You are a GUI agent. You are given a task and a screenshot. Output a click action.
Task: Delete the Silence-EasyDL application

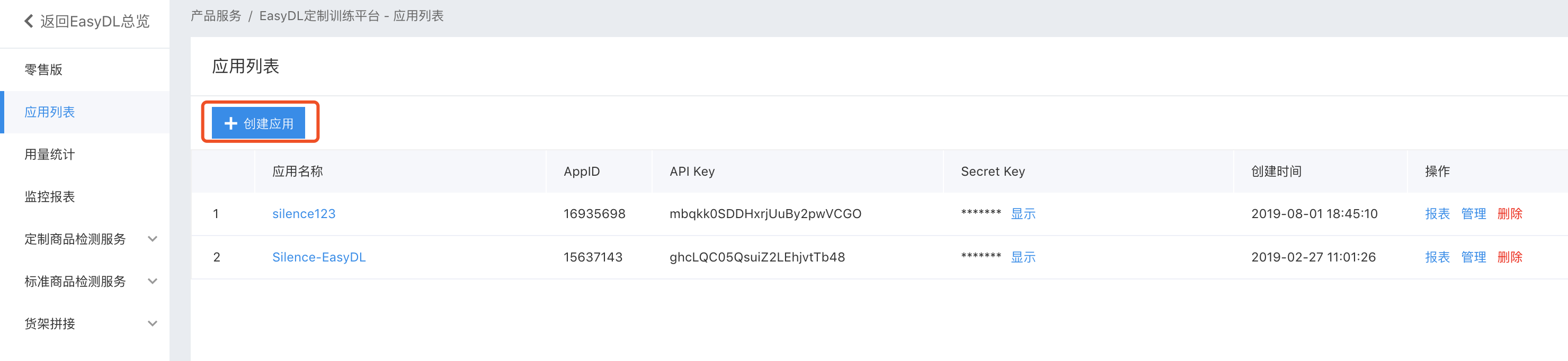click(x=1510, y=257)
